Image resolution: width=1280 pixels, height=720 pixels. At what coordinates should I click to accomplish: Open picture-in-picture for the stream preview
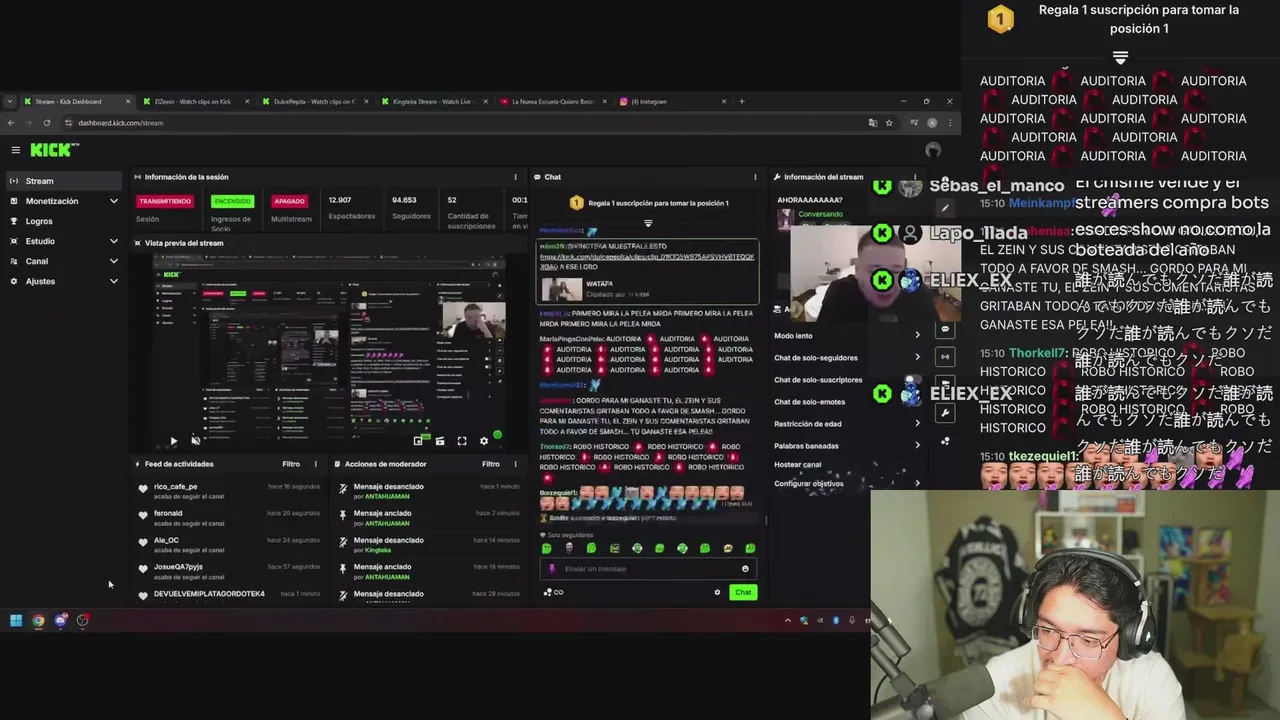[418, 441]
